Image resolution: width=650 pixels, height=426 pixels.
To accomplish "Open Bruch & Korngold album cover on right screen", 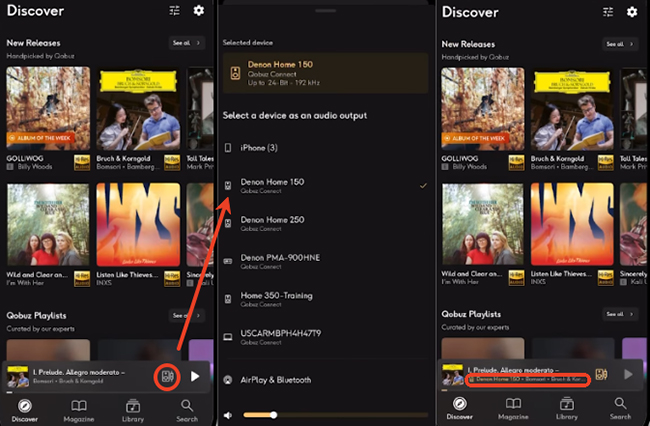I will pos(572,109).
